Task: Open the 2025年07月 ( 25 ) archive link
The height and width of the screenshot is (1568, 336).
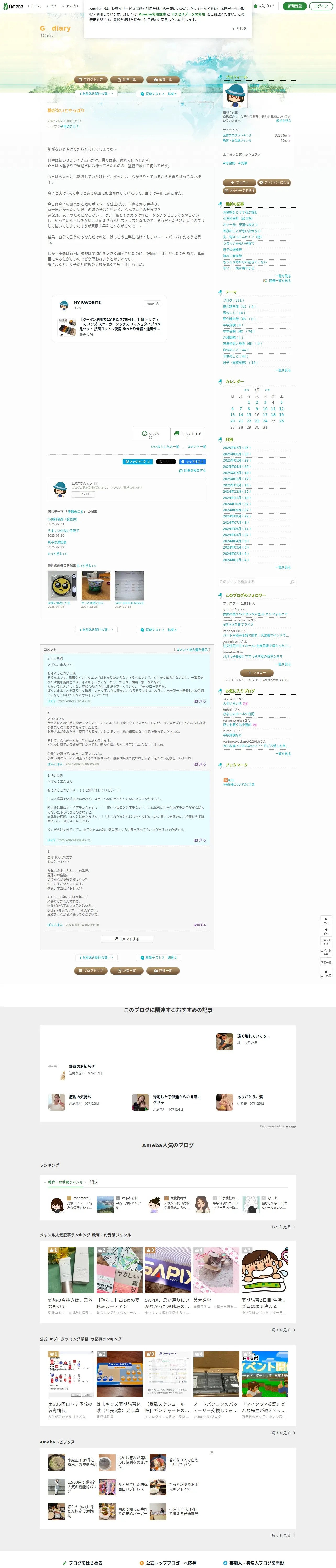Action: (x=237, y=447)
